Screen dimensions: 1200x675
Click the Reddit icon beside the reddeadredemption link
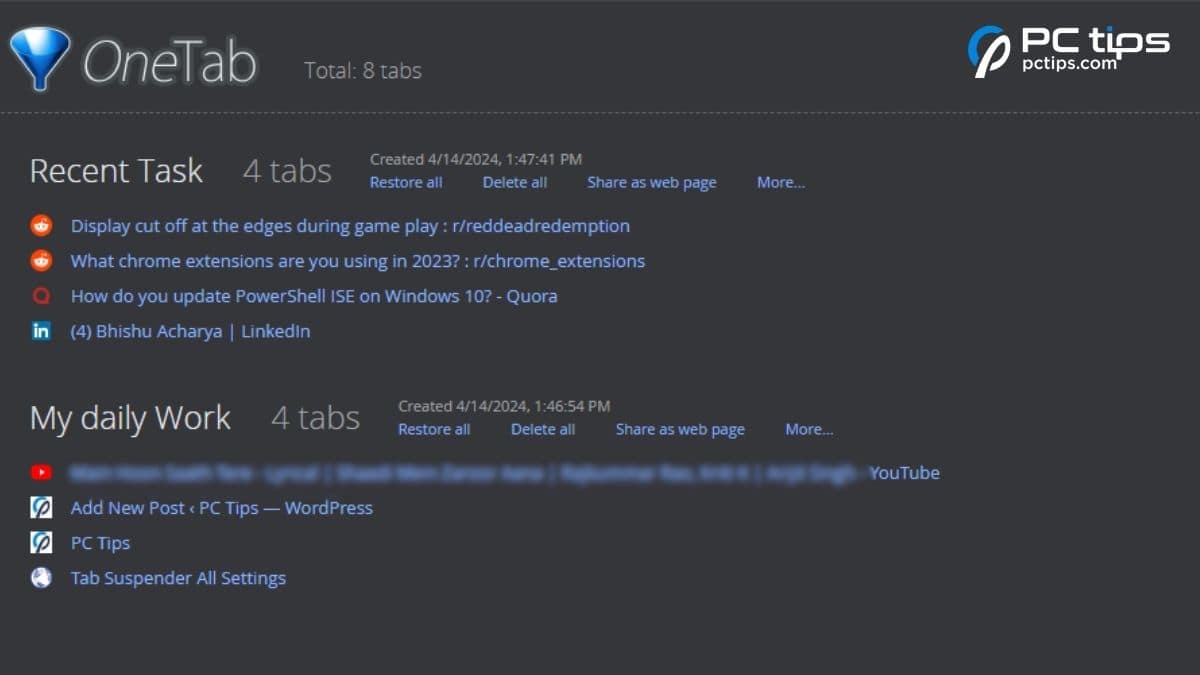(x=41, y=226)
